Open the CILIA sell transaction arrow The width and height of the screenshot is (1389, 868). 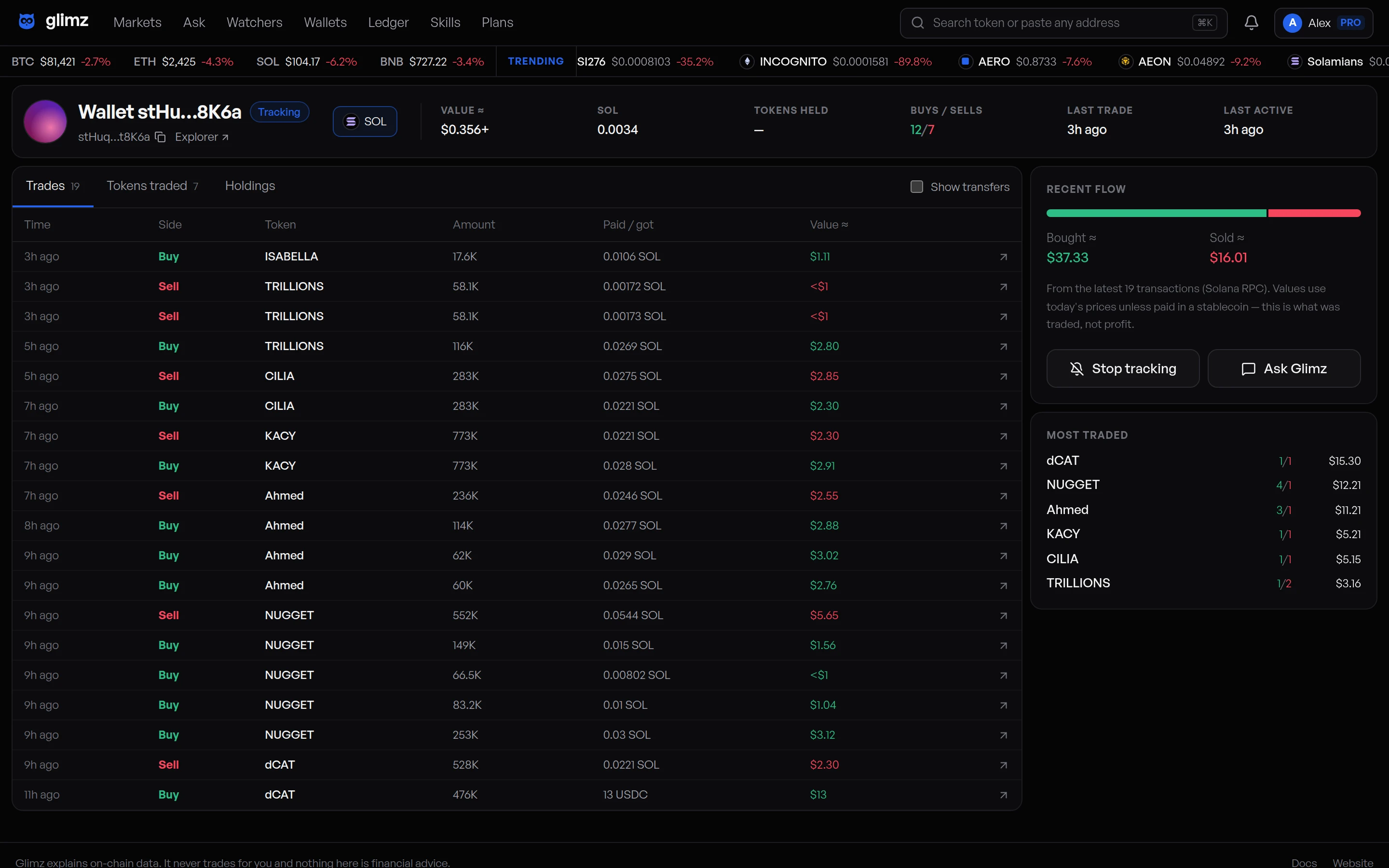pyautogui.click(x=1003, y=376)
